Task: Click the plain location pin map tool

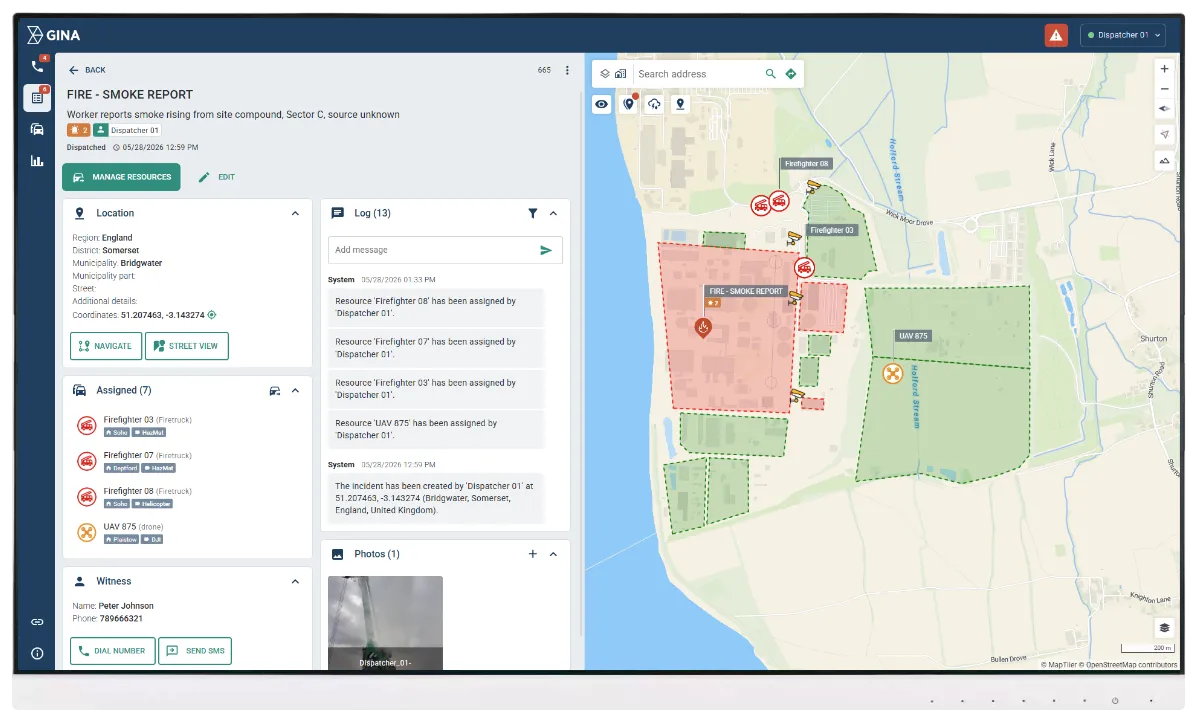Action: point(681,104)
